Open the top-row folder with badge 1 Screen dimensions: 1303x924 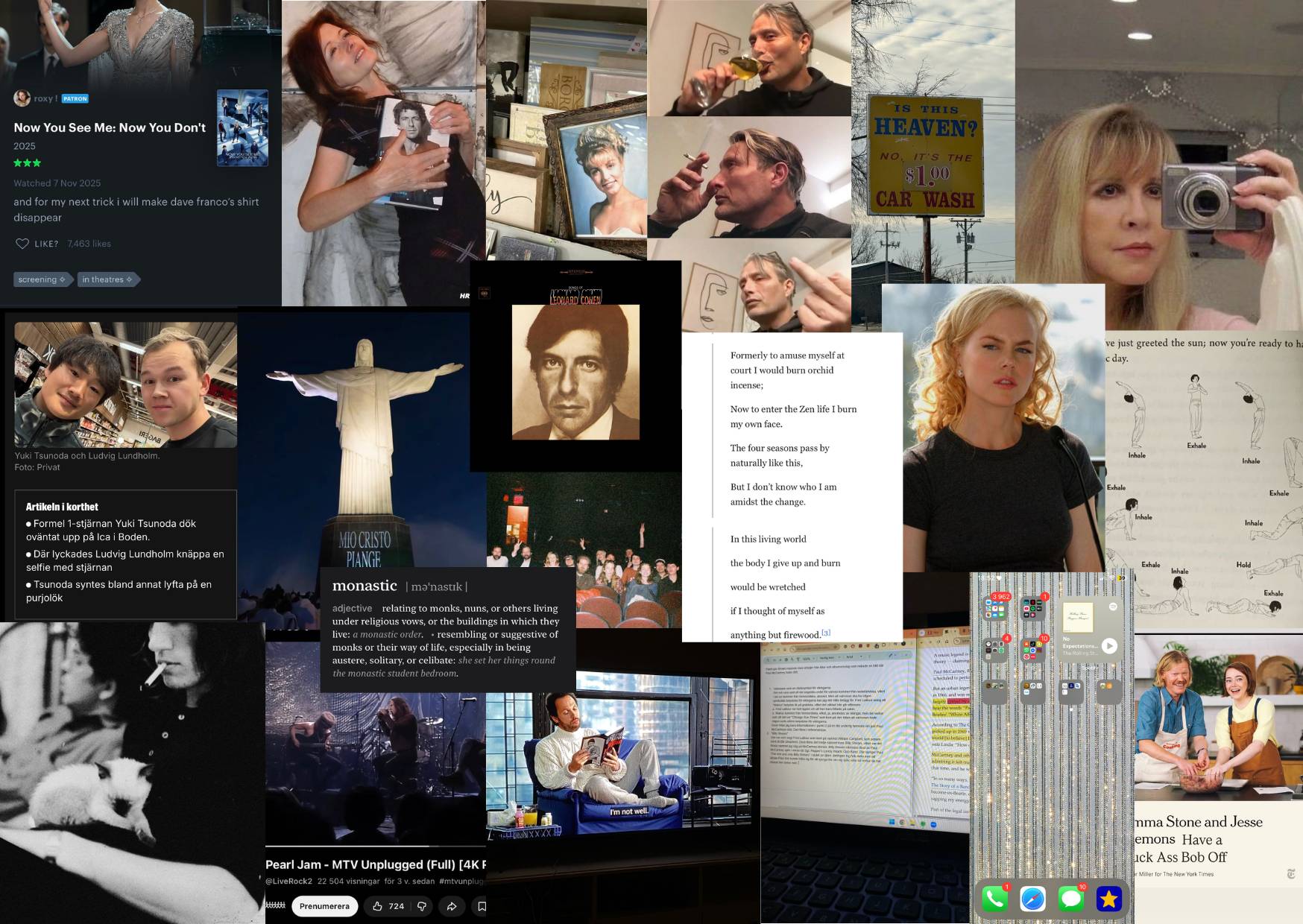pos(1032,609)
